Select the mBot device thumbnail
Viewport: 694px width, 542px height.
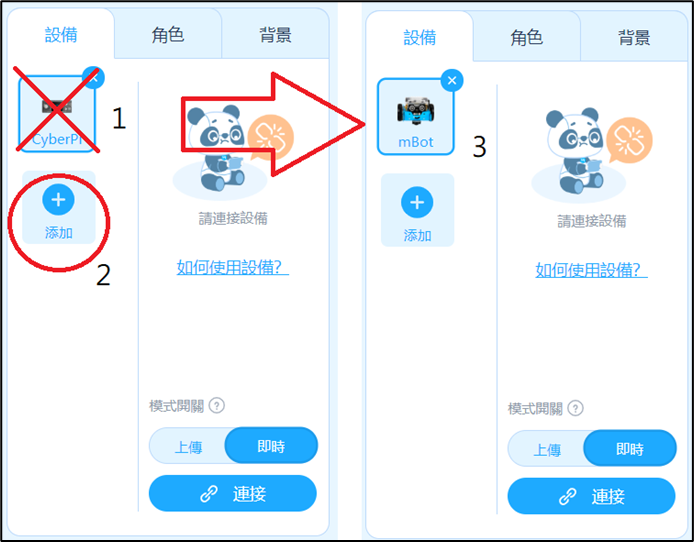pos(416,117)
